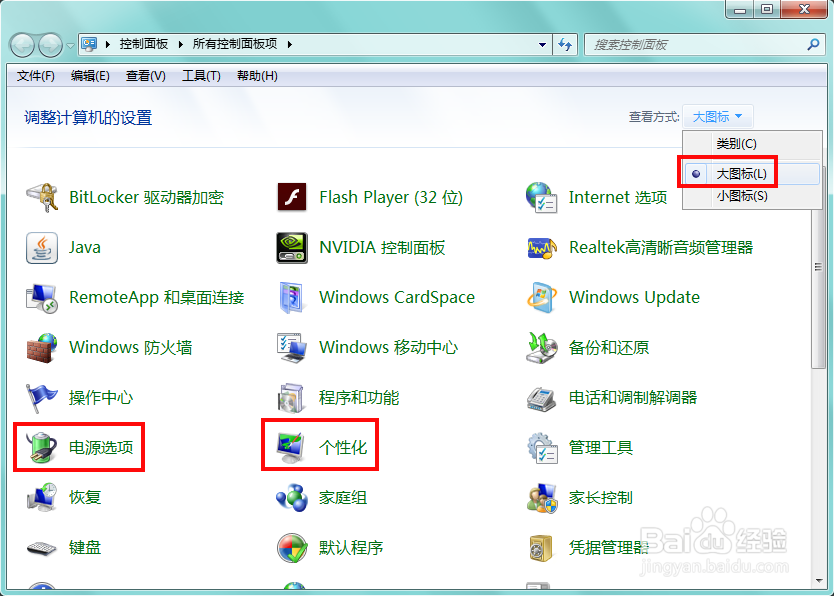Open 凭据管理器 safe icon
834x596 pixels.
tap(541, 548)
